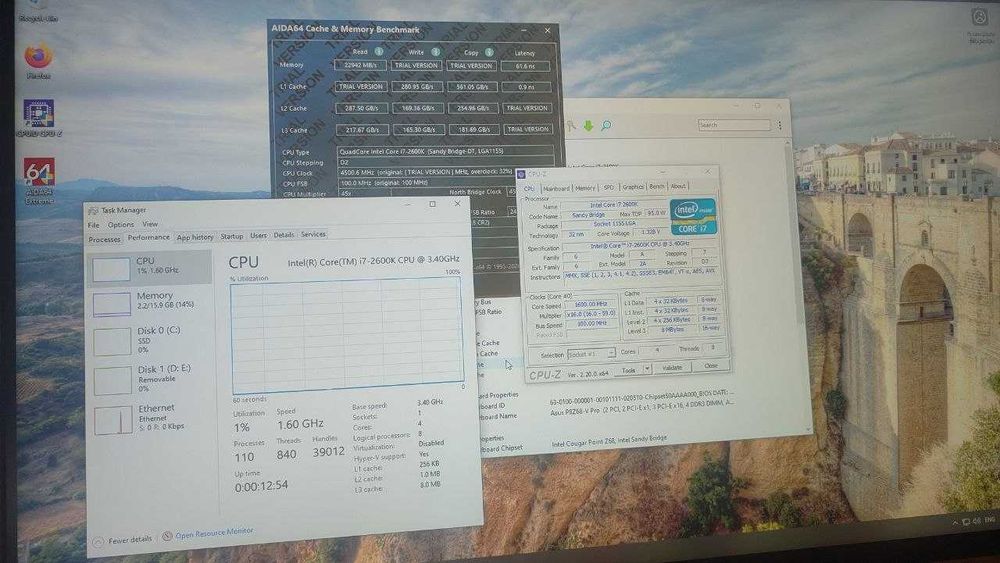The image size is (1000, 563).
Task: Click the Intel Core i7 logo in CPU-Z
Action: 693,217
